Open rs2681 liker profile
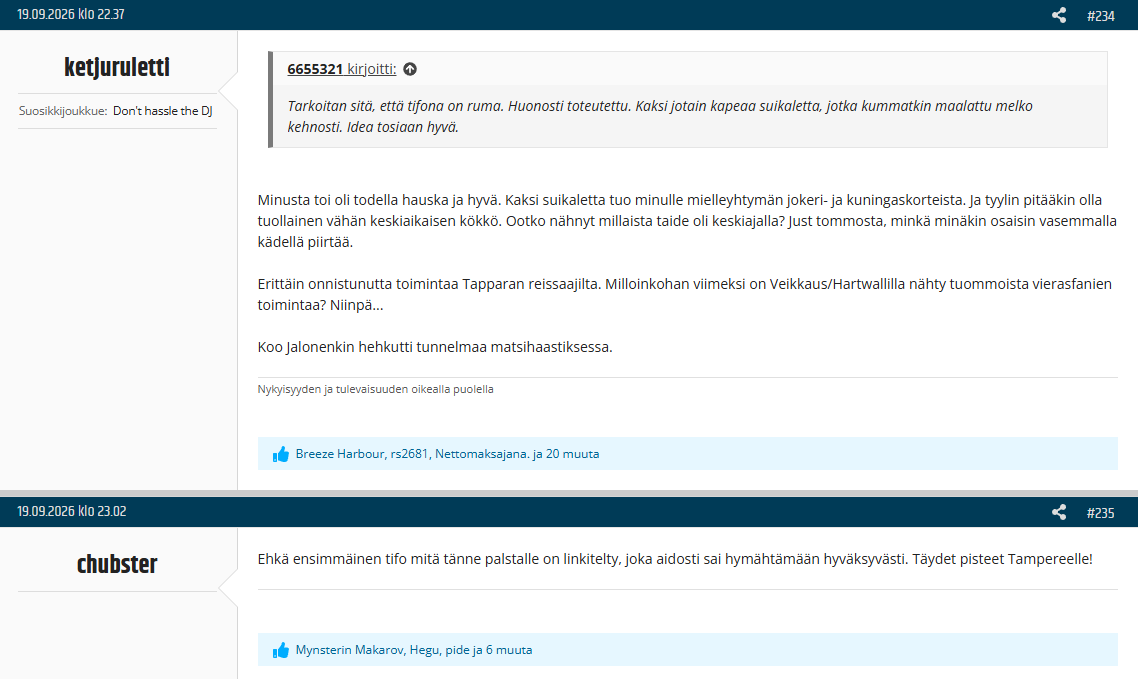This screenshot has width=1140, height=679. point(409,454)
